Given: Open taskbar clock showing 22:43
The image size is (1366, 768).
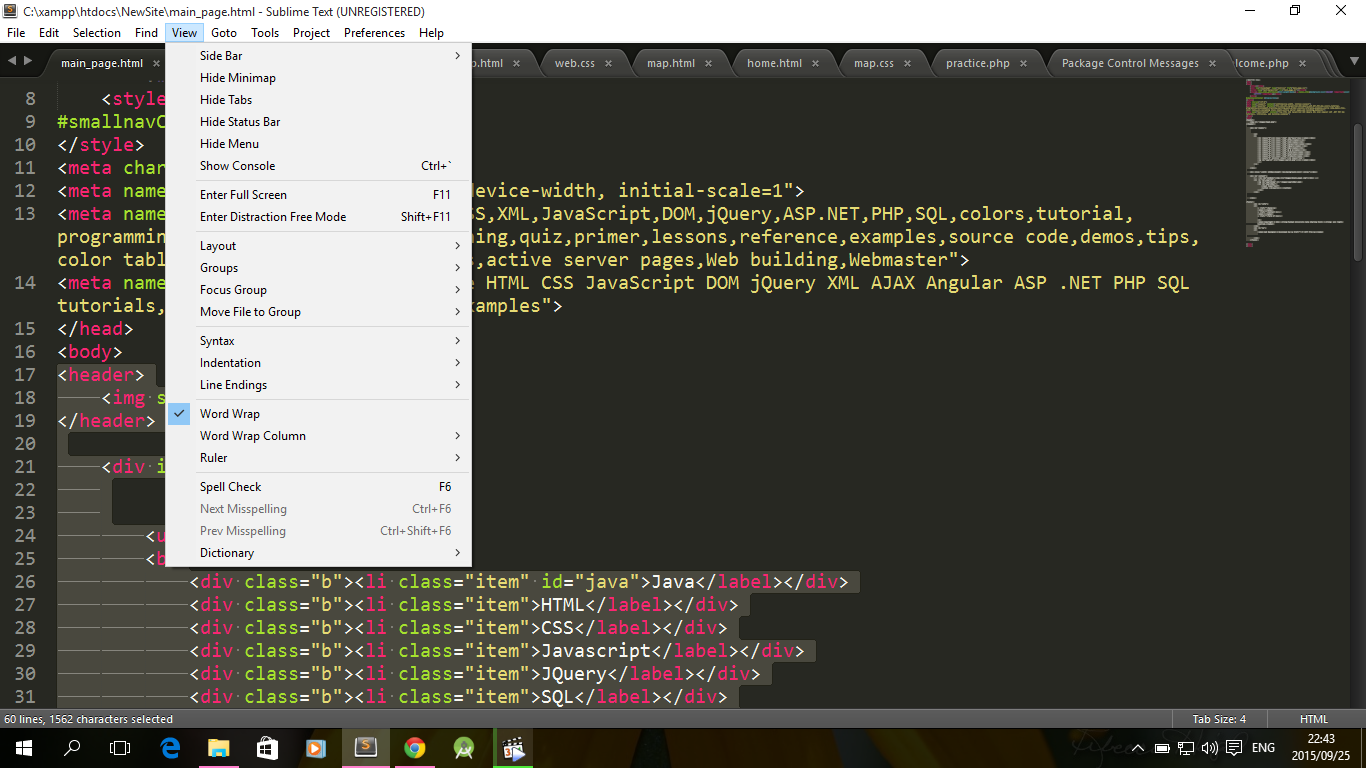Looking at the screenshot, I should pos(1320,747).
